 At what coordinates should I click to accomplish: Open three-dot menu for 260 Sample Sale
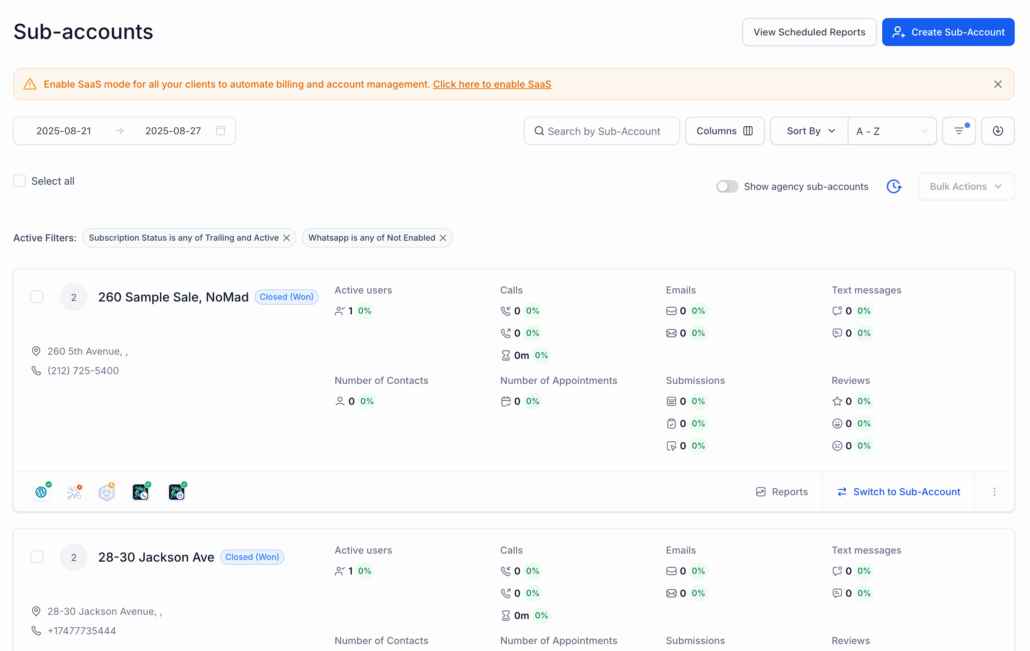click(994, 492)
